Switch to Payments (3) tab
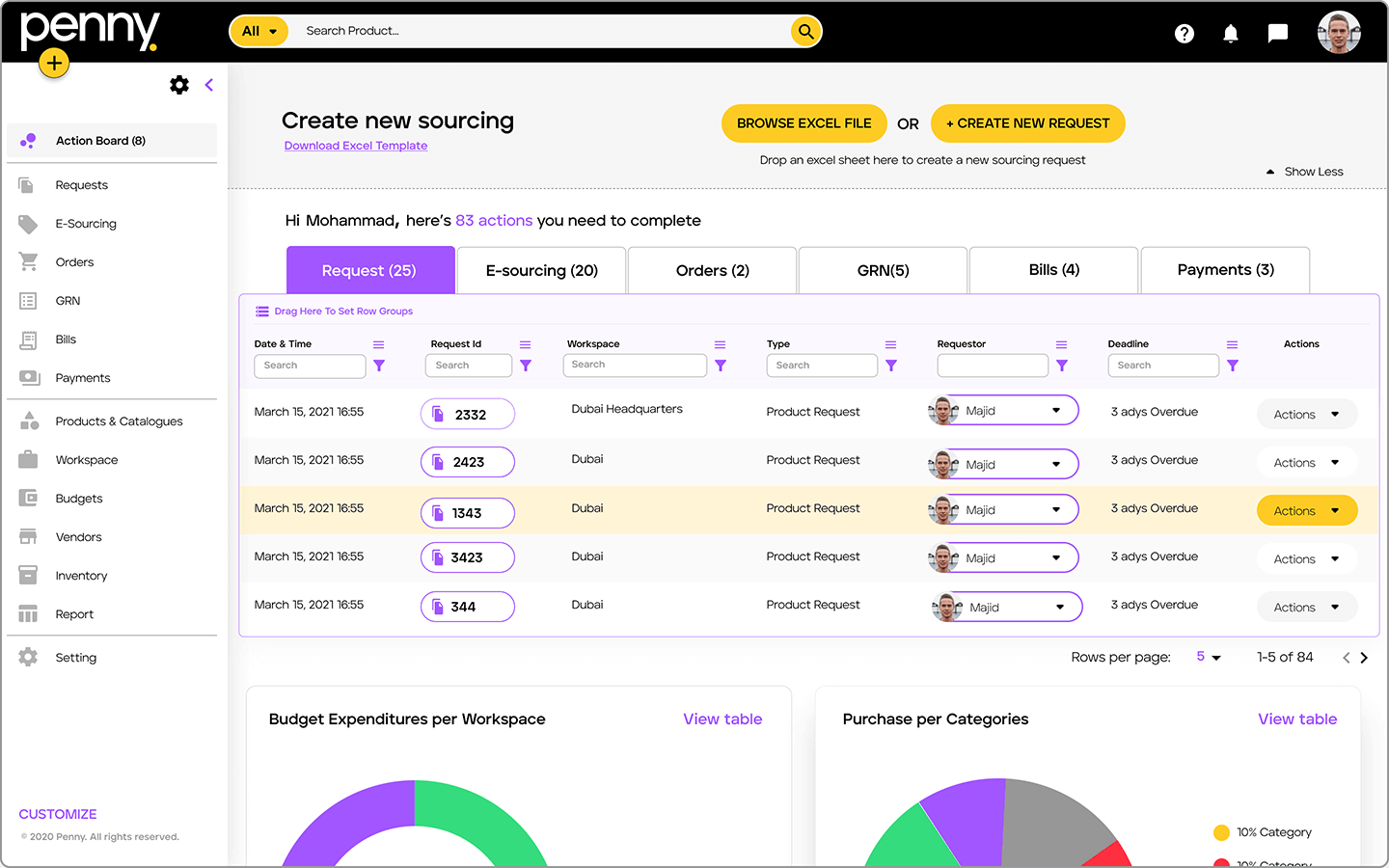The height and width of the screenshot is (868, 1389). pyautogui.click(x=1225, y=270)
